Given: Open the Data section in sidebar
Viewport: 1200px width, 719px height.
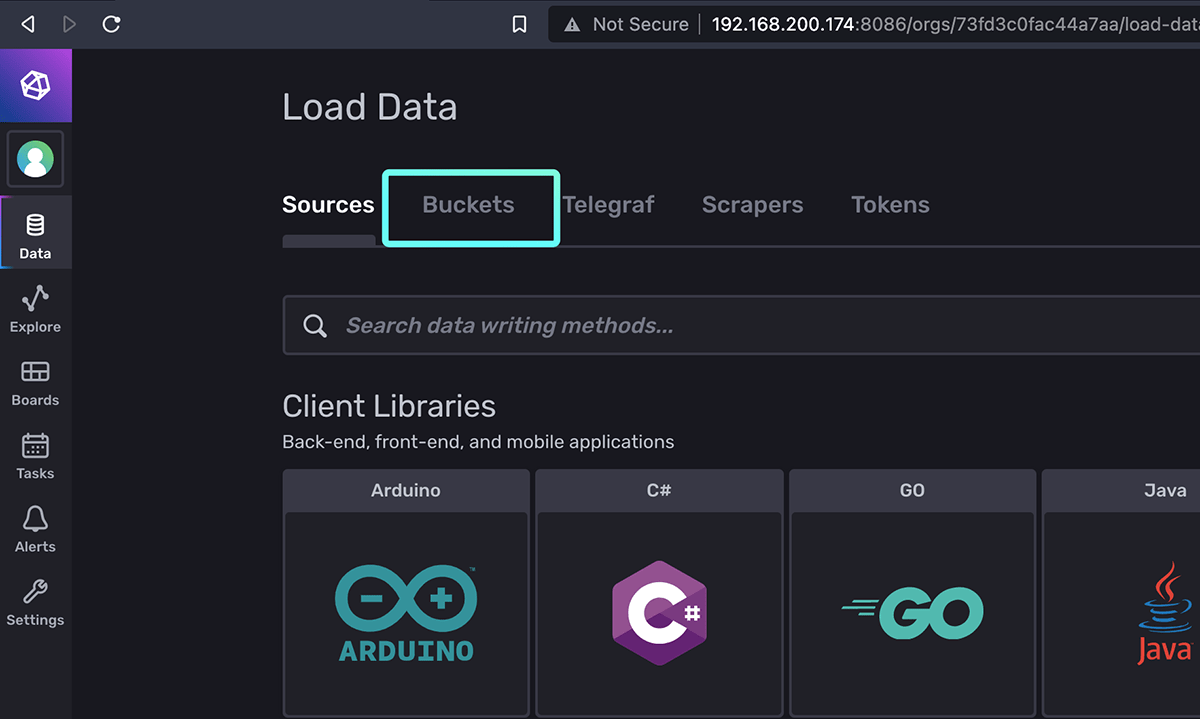Looking at the screenshot, I should click(x=36, y=232).
